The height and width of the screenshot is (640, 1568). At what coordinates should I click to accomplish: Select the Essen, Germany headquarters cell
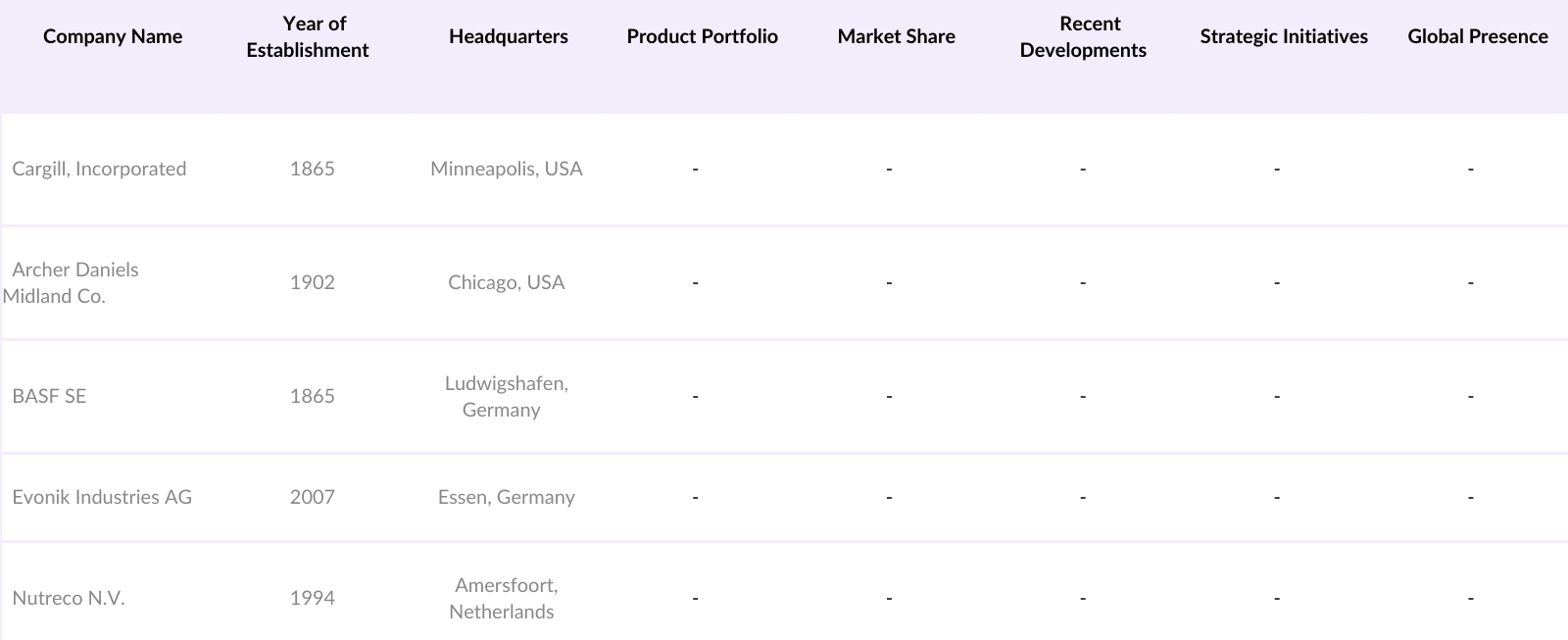(x=506, y=497)
